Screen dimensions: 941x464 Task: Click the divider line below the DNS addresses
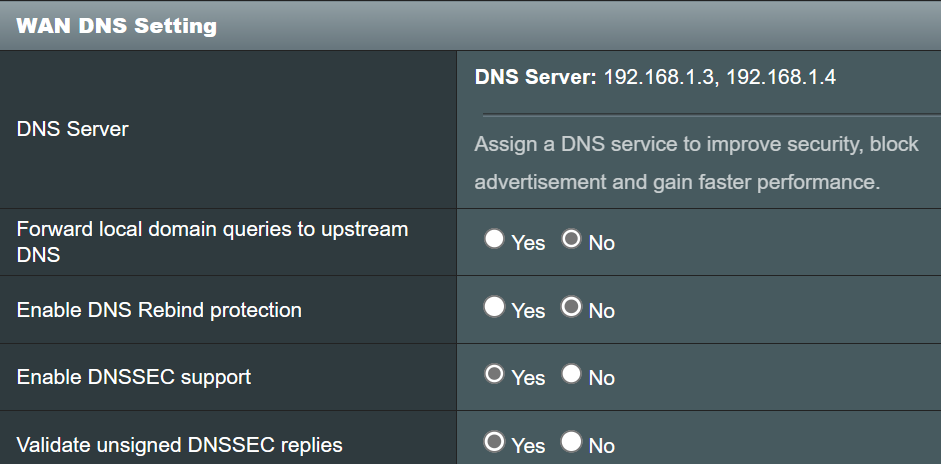click(700, 113)
